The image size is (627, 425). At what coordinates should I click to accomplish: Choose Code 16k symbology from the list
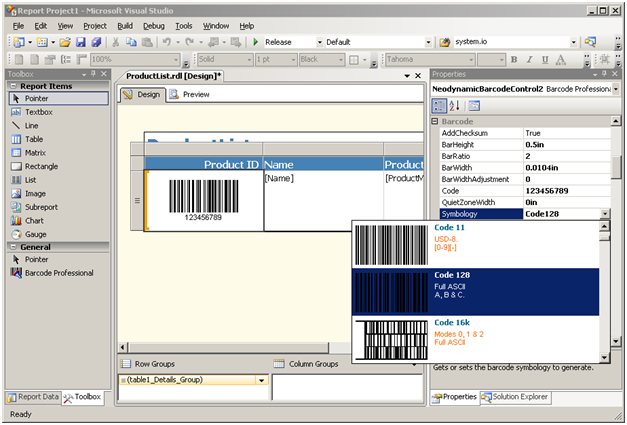click(x=475, y=339)
